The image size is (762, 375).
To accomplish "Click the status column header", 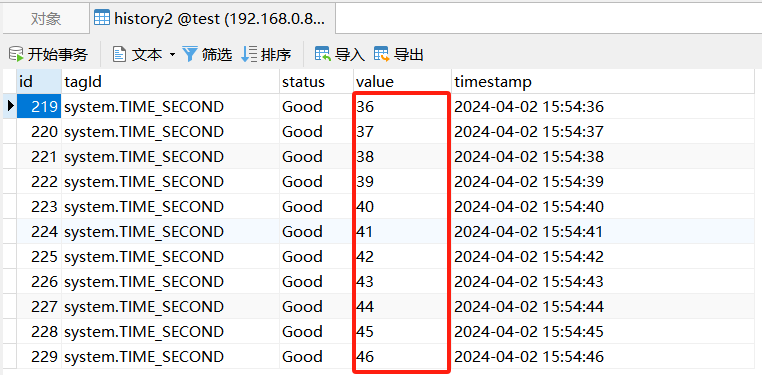I will click(x=316, y=82).
